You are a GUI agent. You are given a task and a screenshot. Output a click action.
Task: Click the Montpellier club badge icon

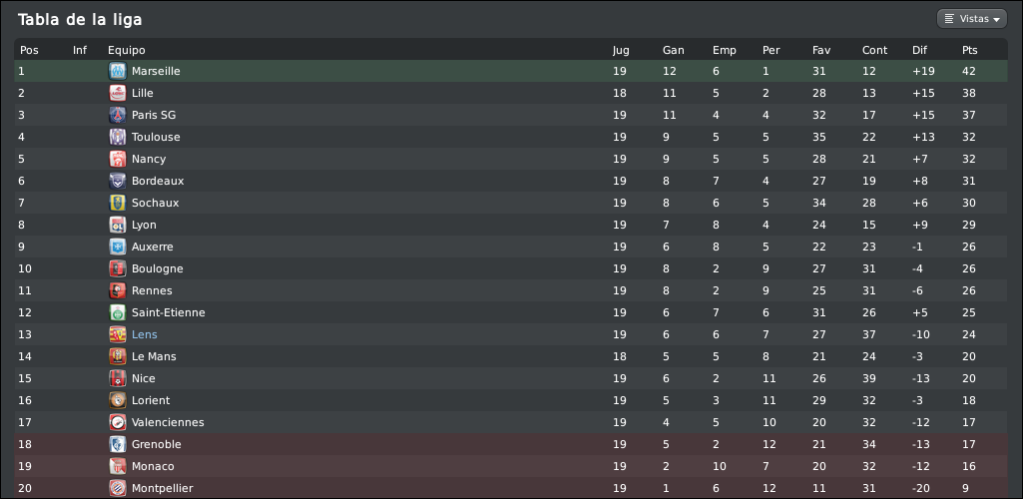(117, 488)
